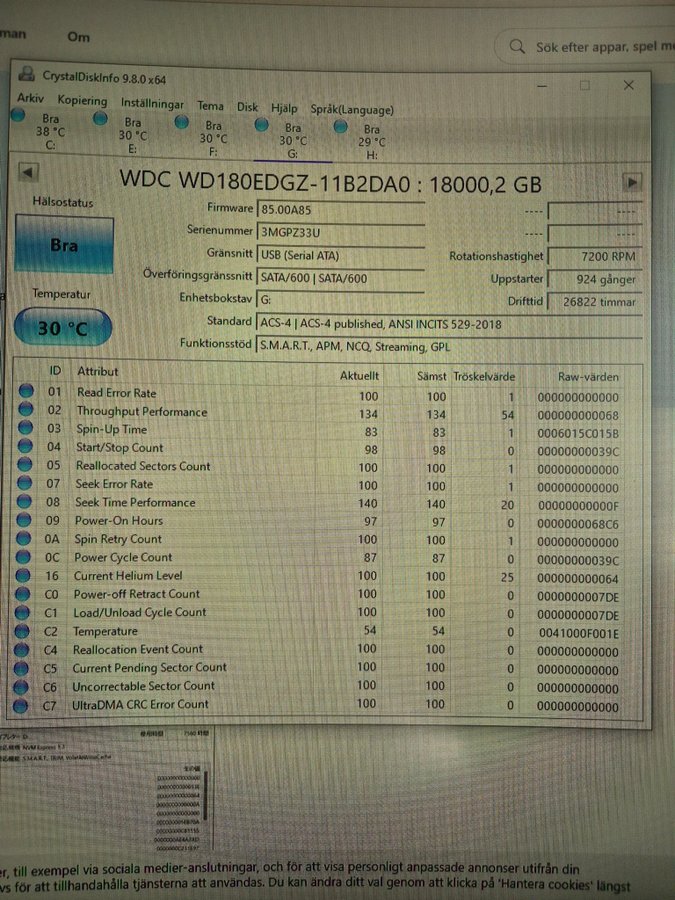Click the Enhetsbokstav field G:

pyautogui.click(x=341, y=300)
